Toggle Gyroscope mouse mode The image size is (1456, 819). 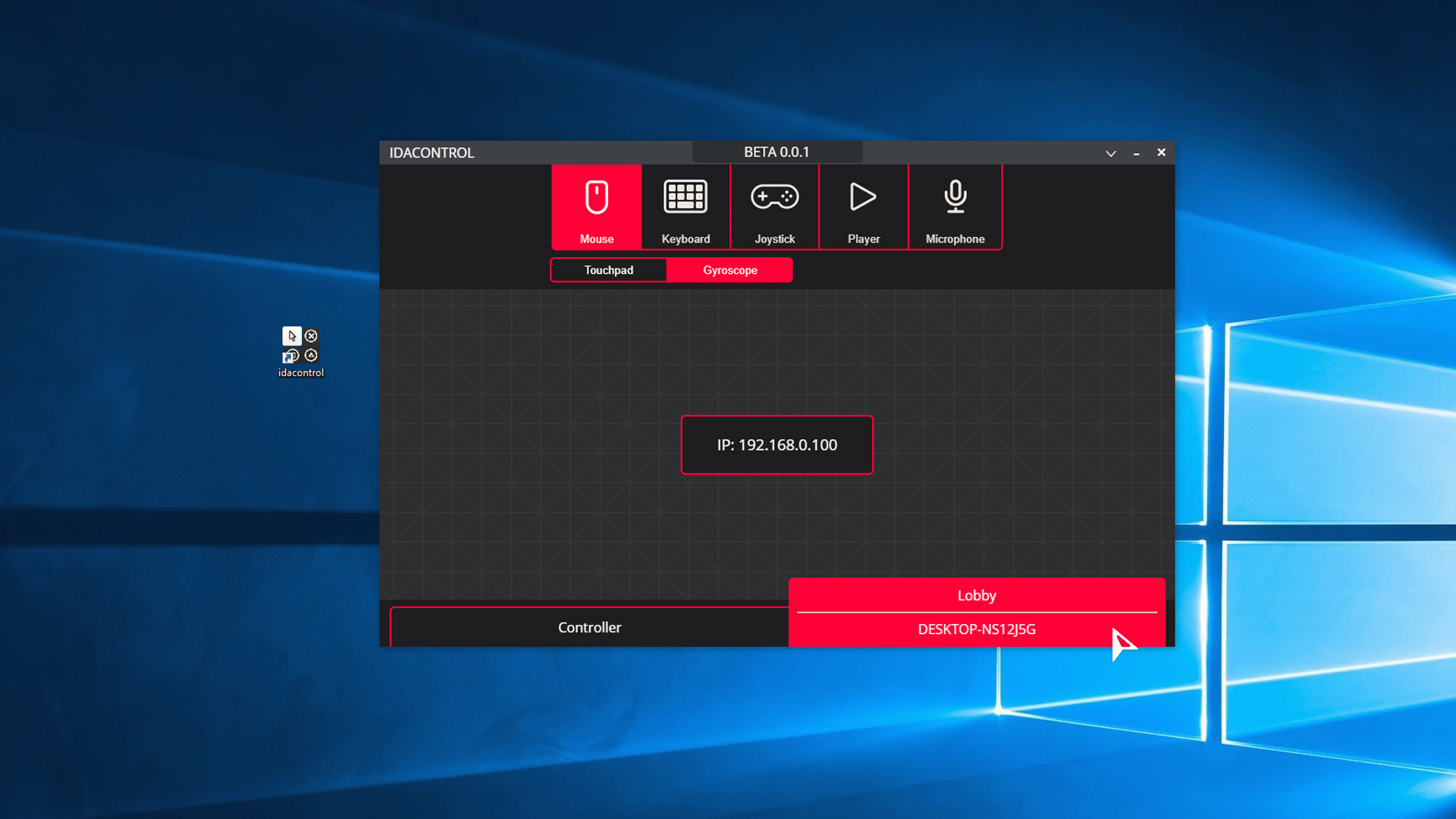click(x=730, y=270)
